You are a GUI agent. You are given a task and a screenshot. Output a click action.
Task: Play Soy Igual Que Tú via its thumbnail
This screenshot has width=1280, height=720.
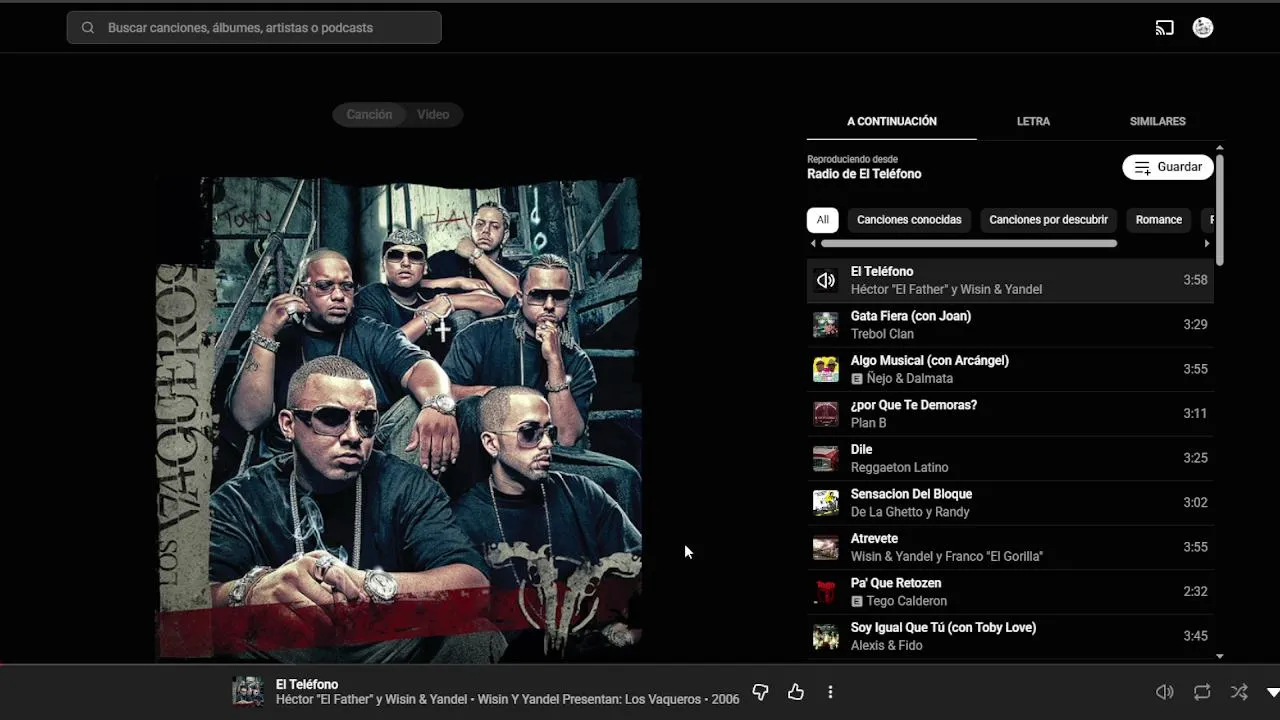pos(826,637)
